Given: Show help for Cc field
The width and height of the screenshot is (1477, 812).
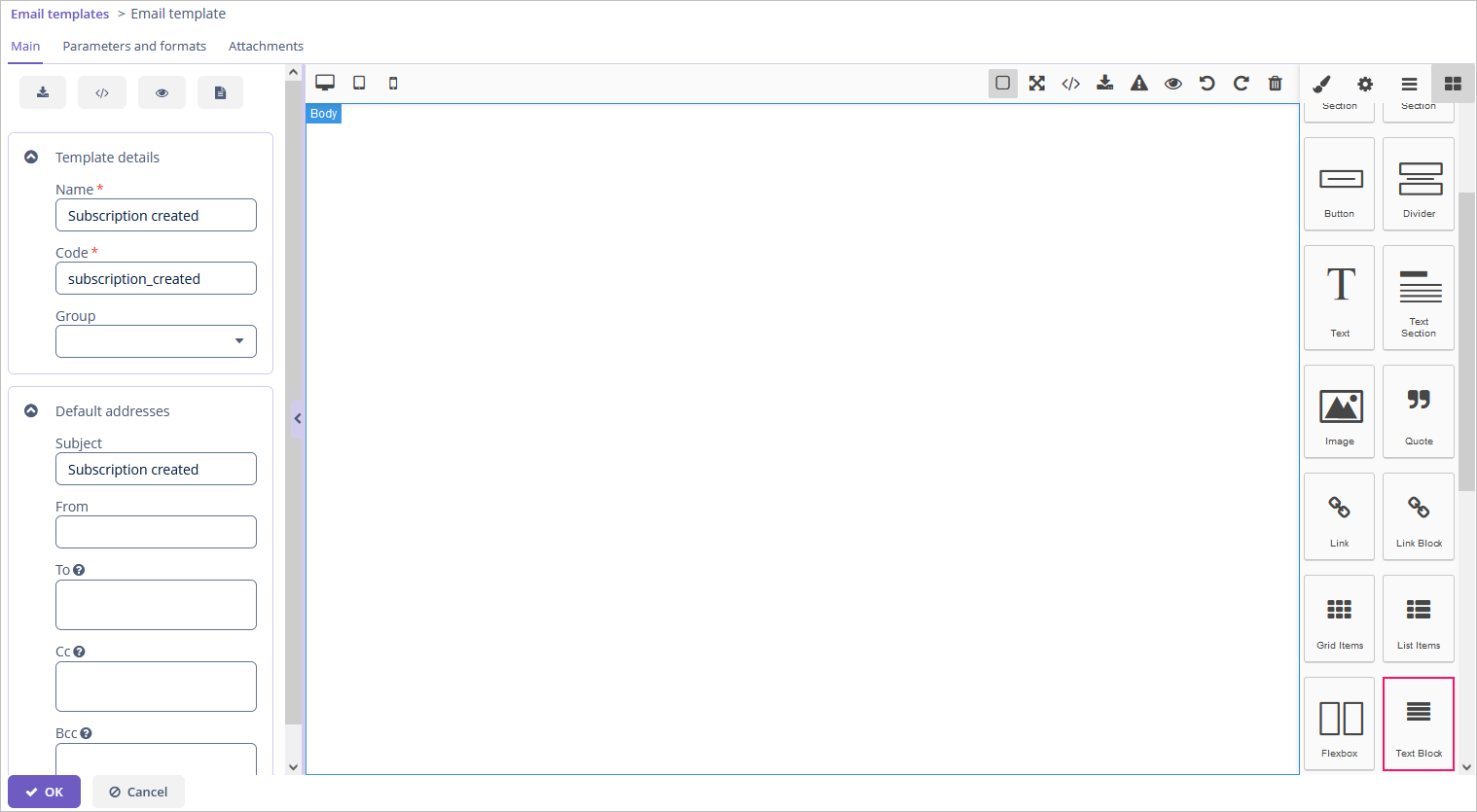Looking at the screenshot, I should click(x=80, y=652).
